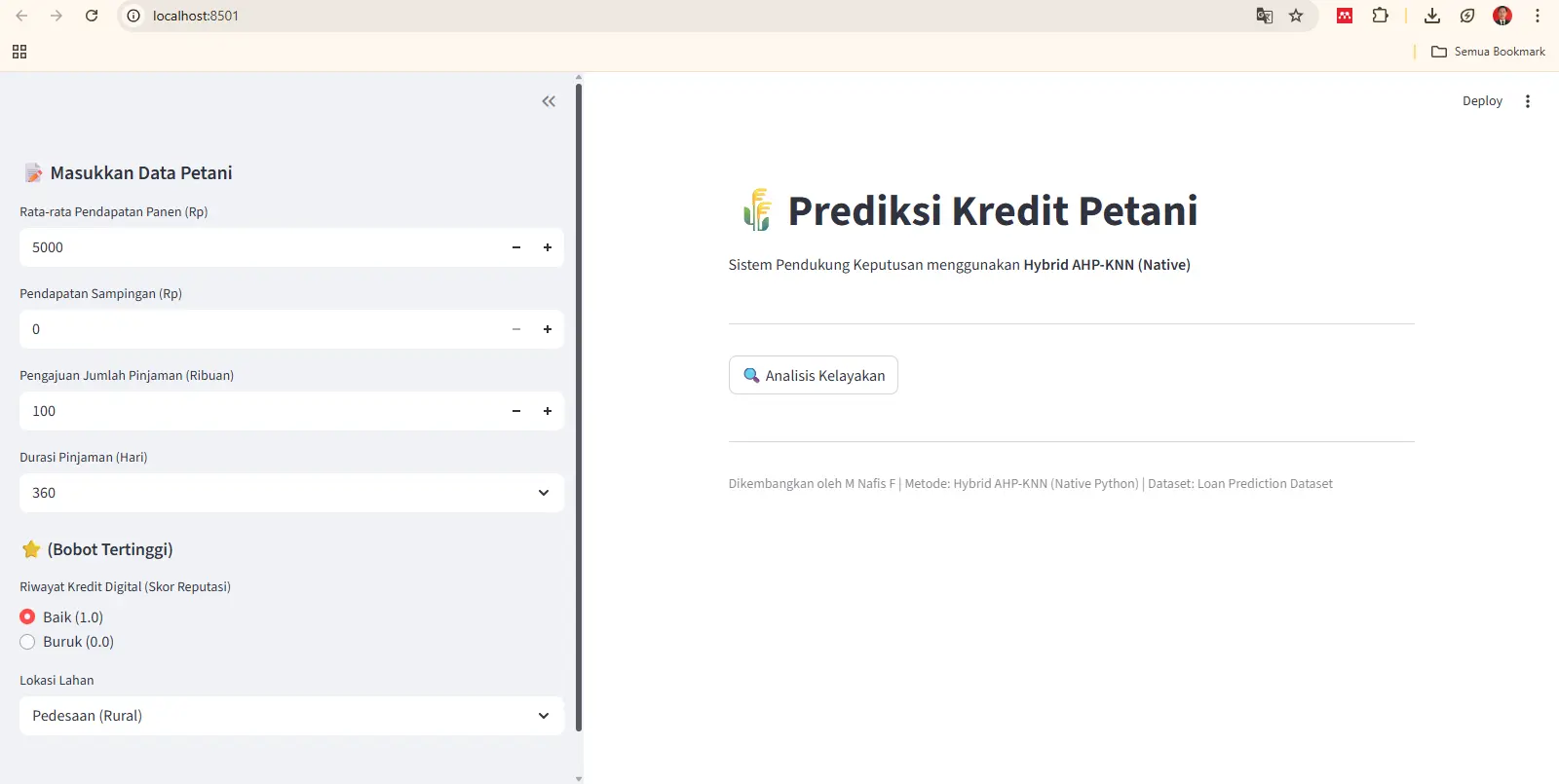Decrease Pengajuan Jumlah Pinjaman with minus
The width and height of the screenshot is (1559, 784).
516,411
